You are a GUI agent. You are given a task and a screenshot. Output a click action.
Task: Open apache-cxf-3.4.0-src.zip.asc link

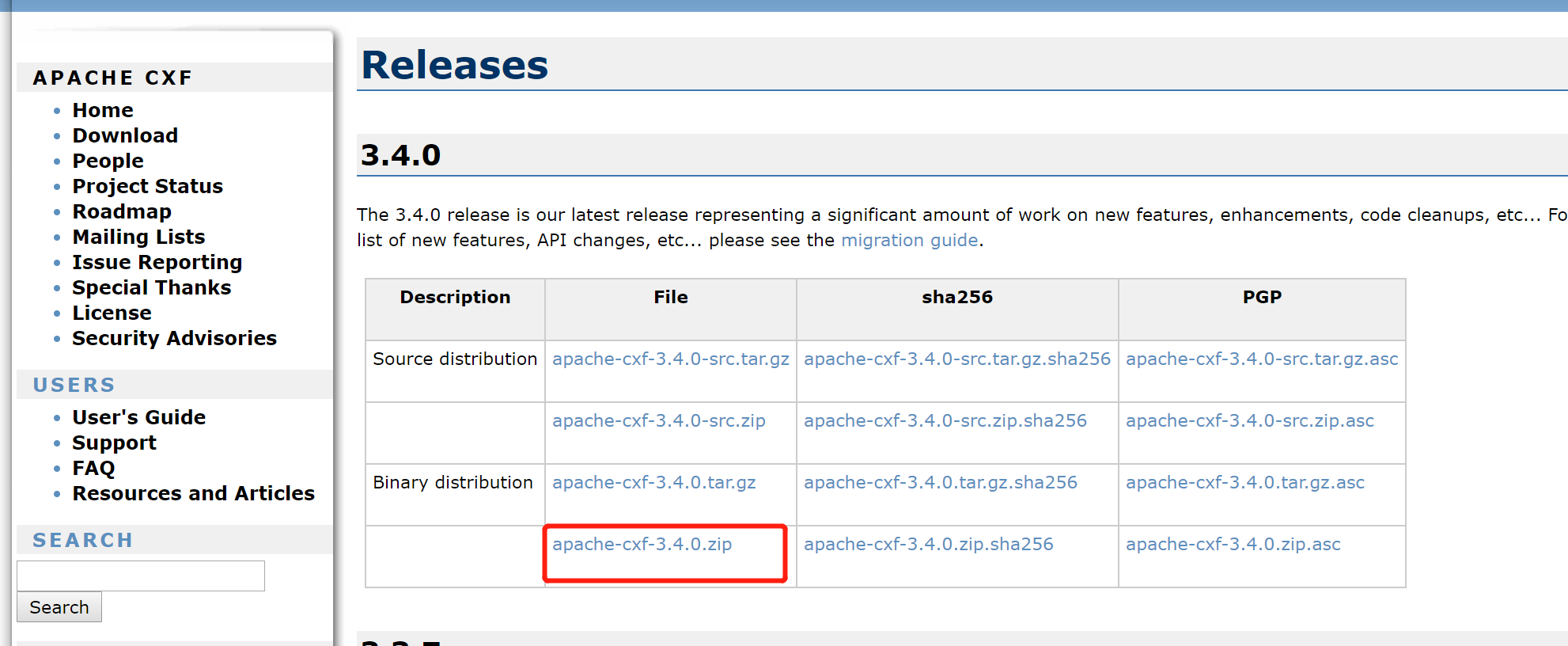tap(1250, 420)
